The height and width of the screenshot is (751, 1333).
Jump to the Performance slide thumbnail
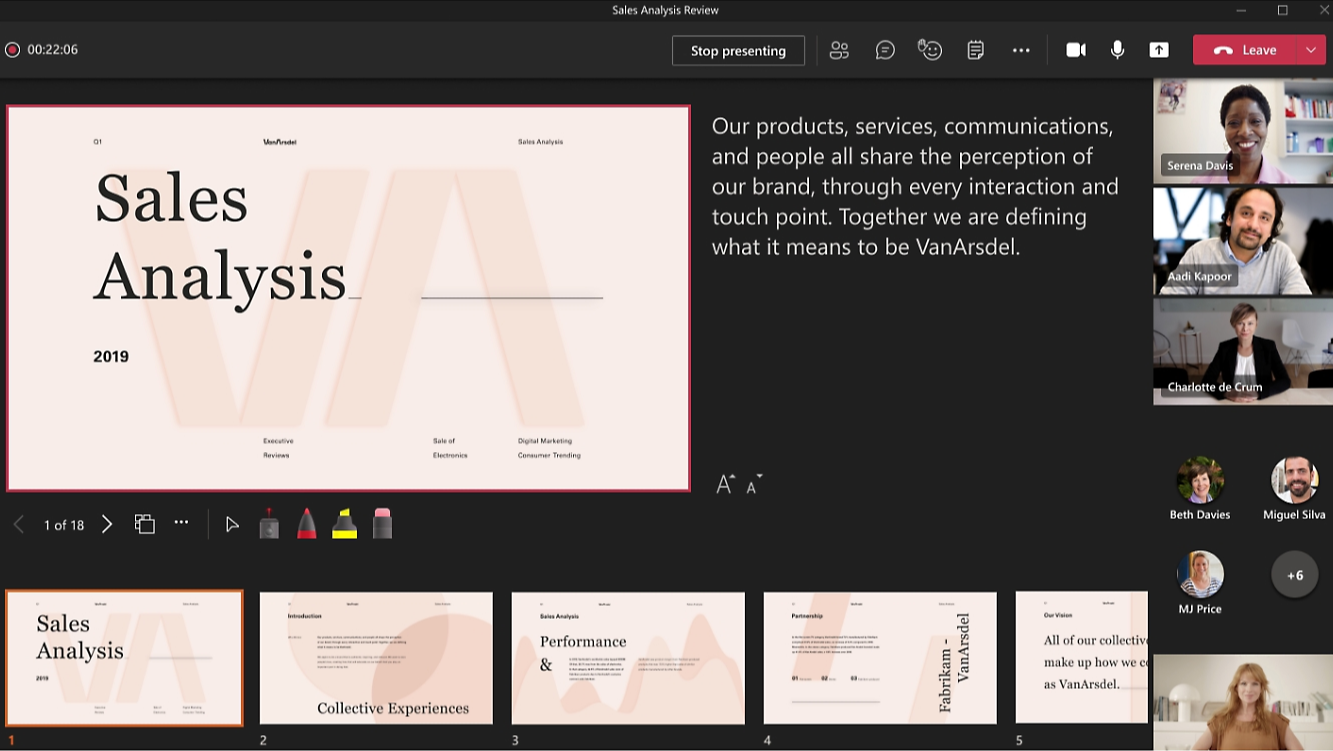point(628,658)
